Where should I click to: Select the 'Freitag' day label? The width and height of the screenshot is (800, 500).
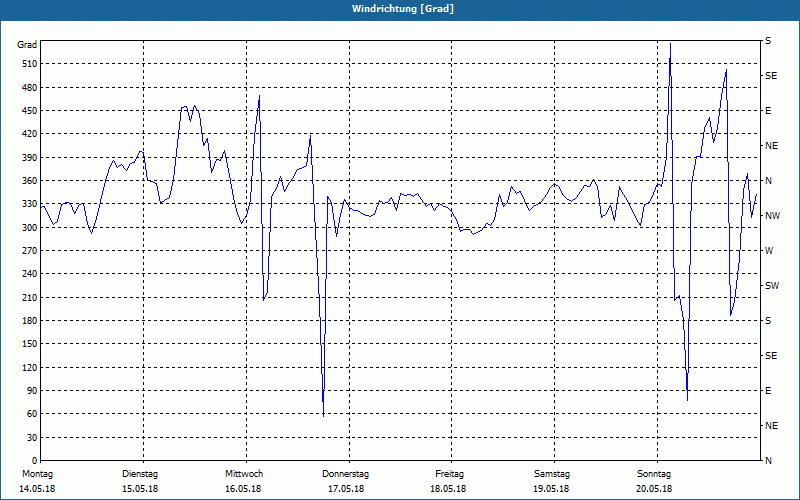click(x=449, y=474)
